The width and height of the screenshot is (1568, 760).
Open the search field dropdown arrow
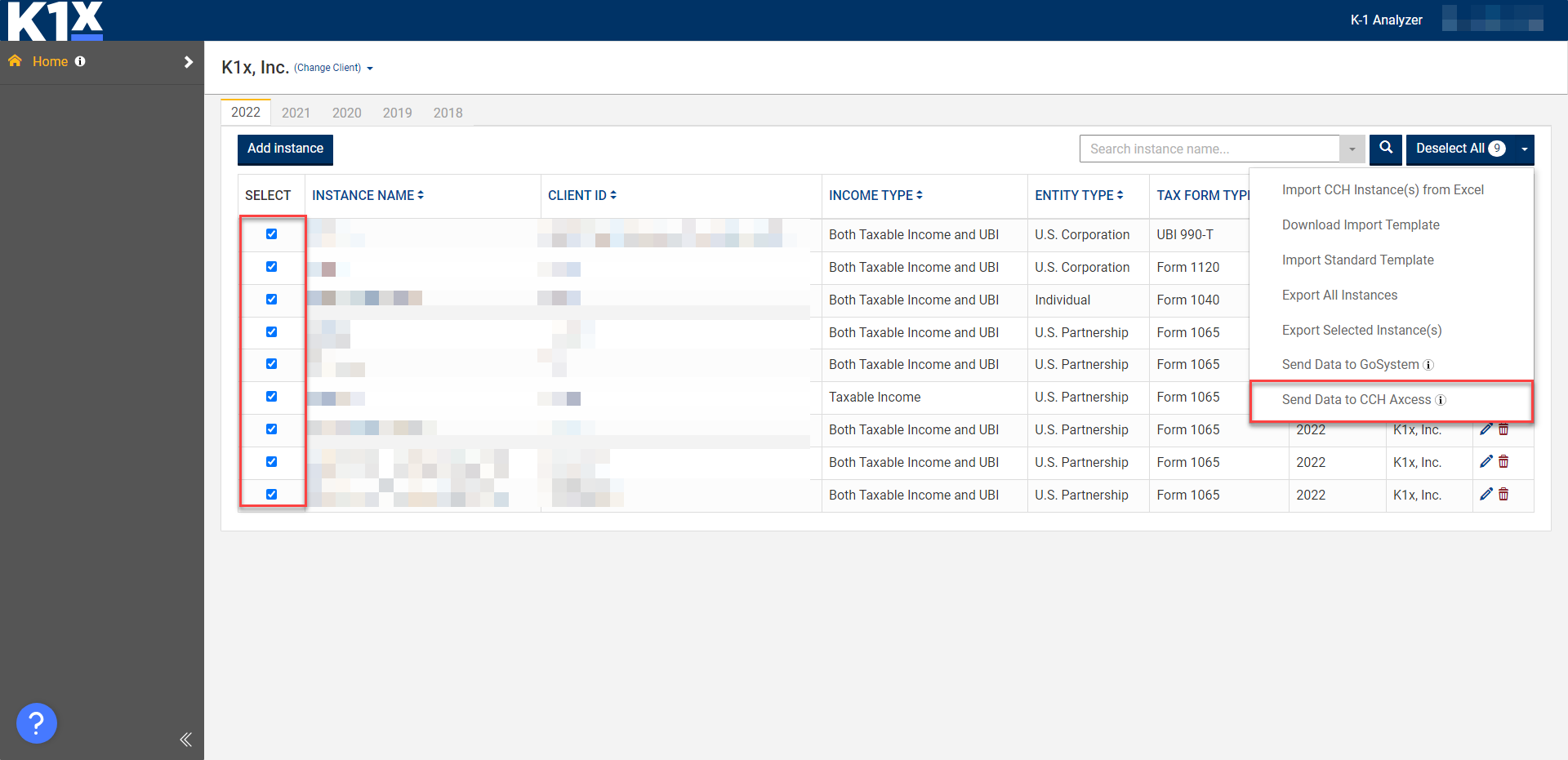(1353, 149)
